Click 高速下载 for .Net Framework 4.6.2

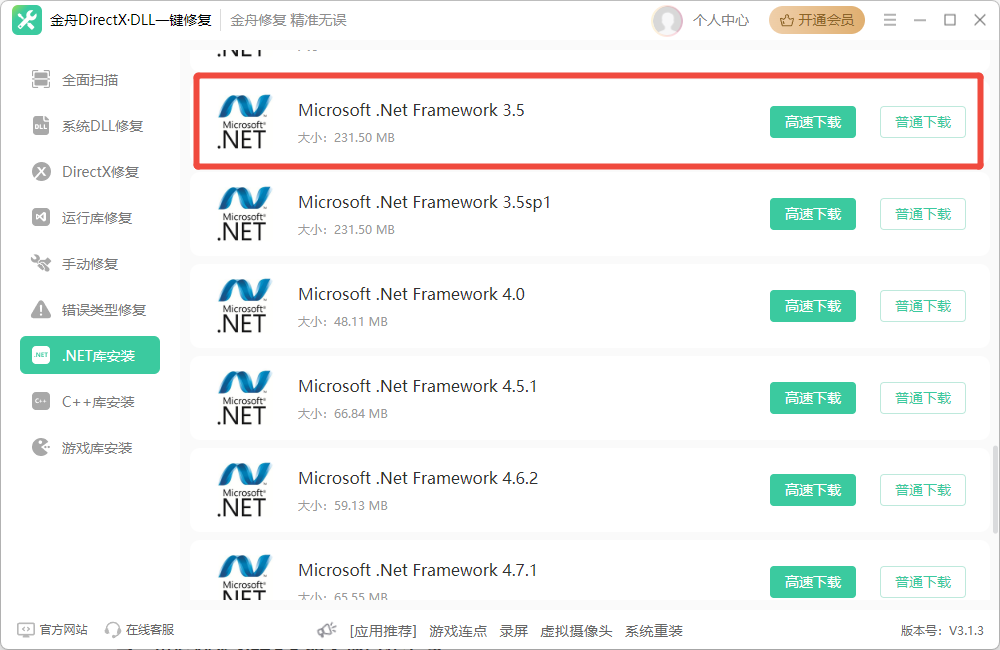812,489
